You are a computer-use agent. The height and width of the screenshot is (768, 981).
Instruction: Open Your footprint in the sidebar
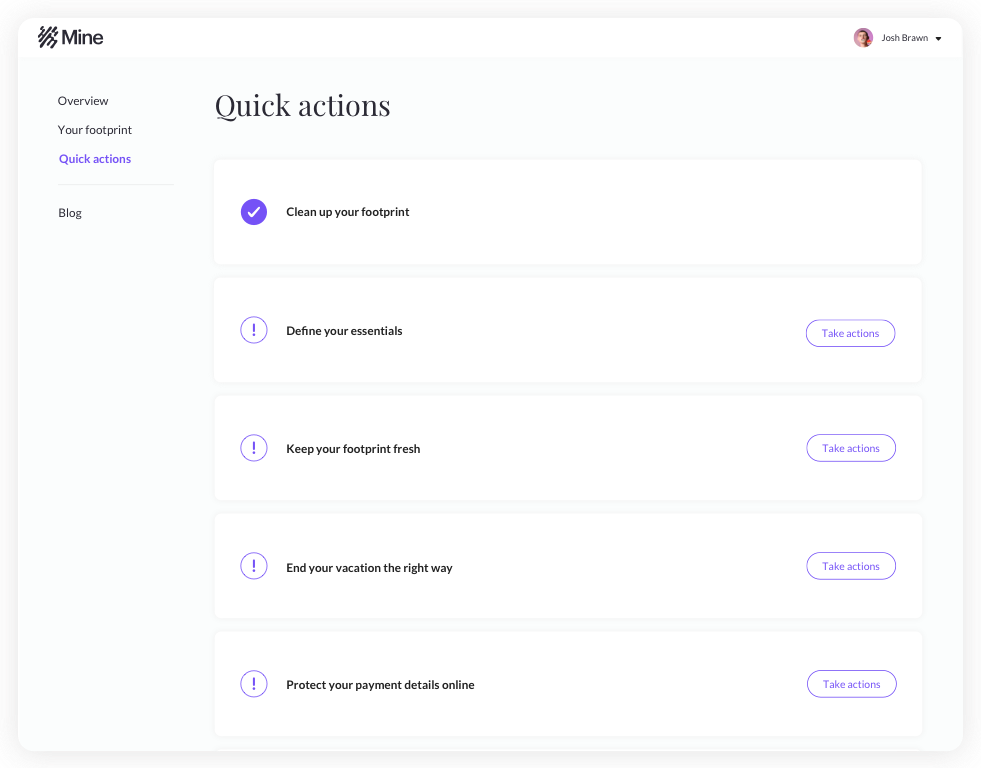click(x=94, y=129)
